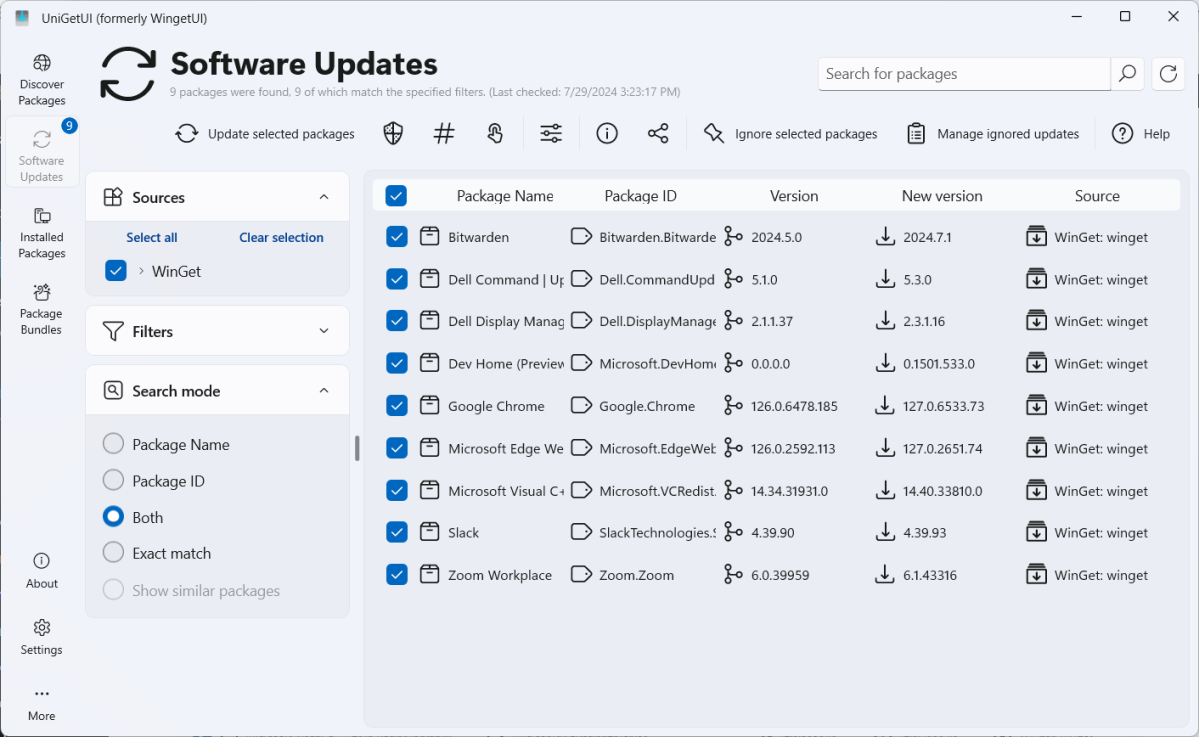
Task: Toggle the select-all header checkbox
Action: [396, 196]
